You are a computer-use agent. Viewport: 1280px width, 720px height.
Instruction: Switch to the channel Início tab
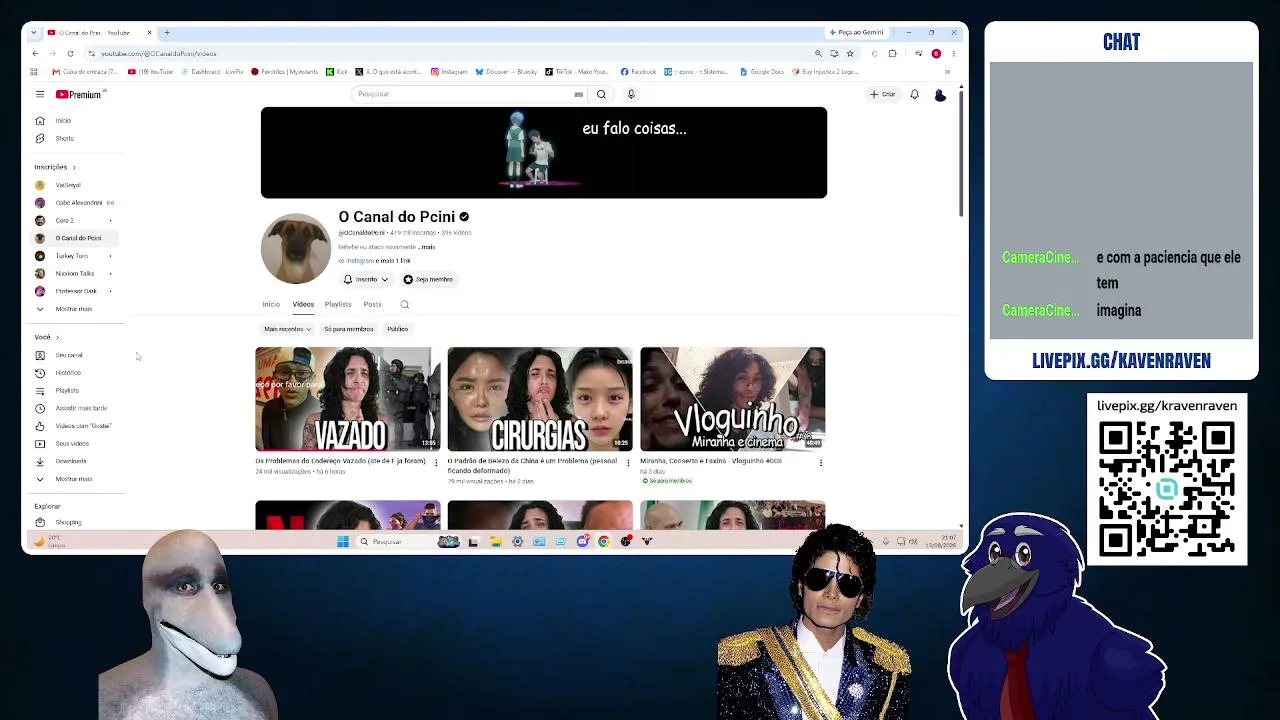(271, 304)
